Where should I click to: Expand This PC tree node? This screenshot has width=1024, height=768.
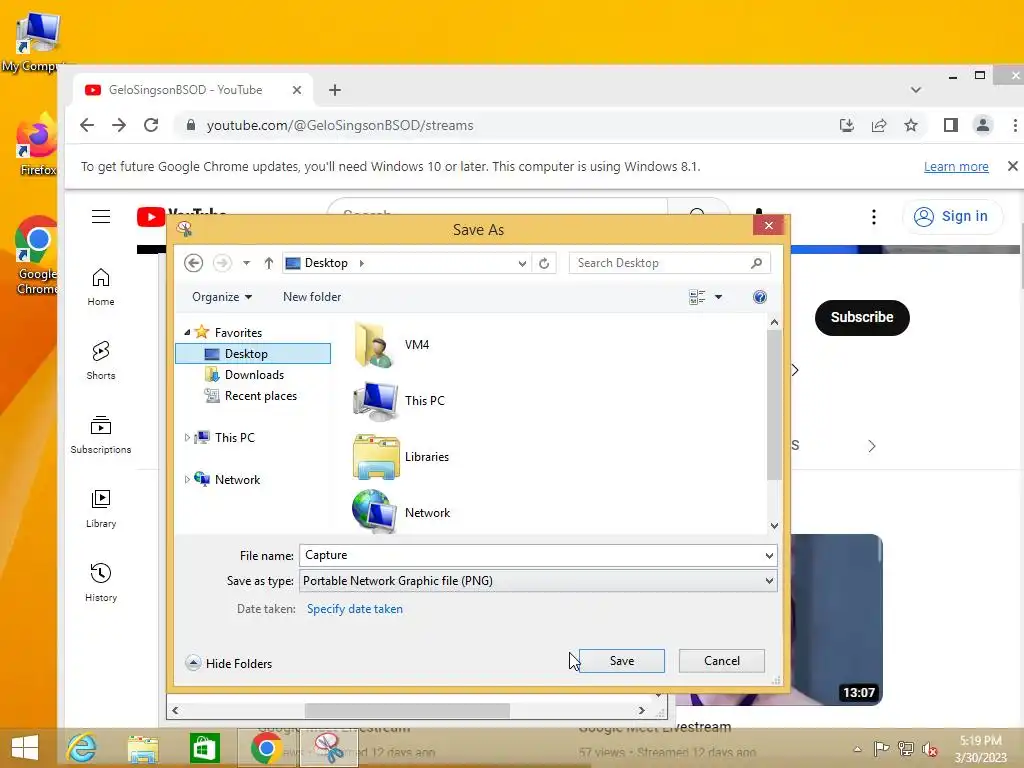point(187,438)
